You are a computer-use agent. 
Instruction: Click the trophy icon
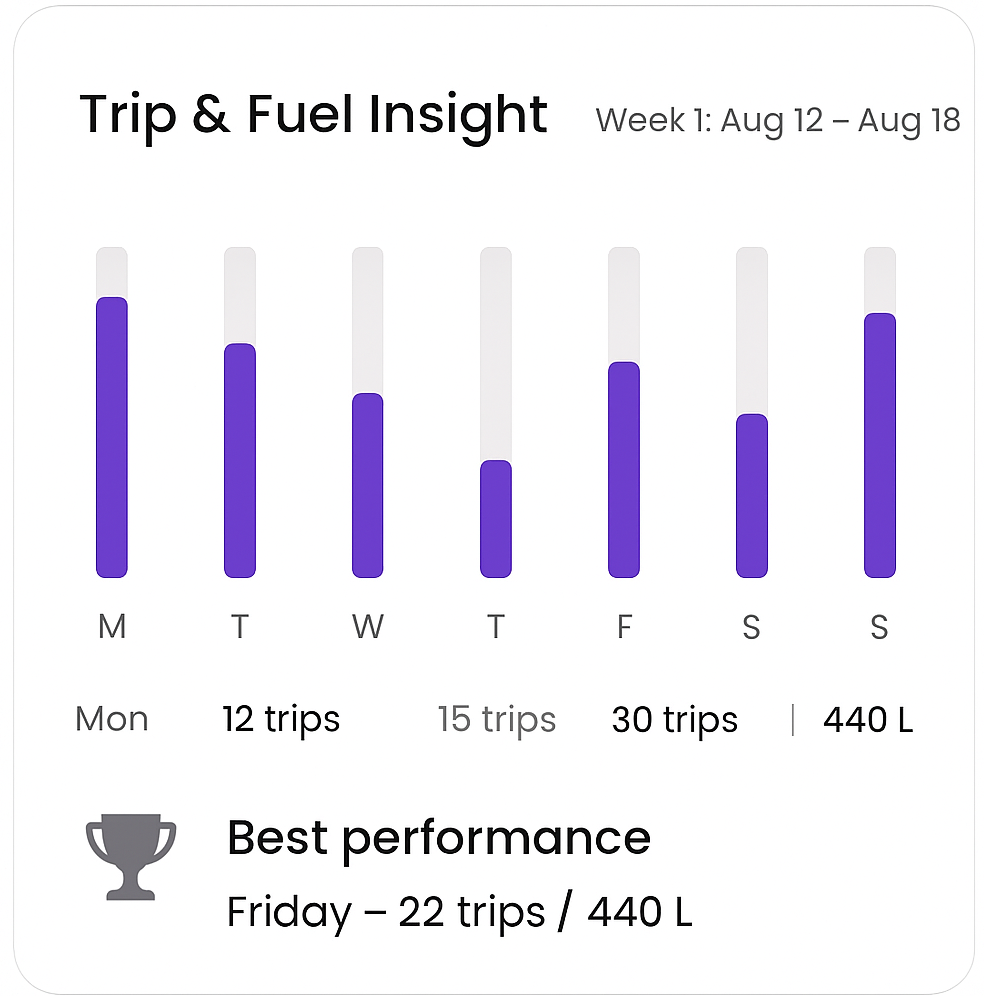[x=131, y=856]
